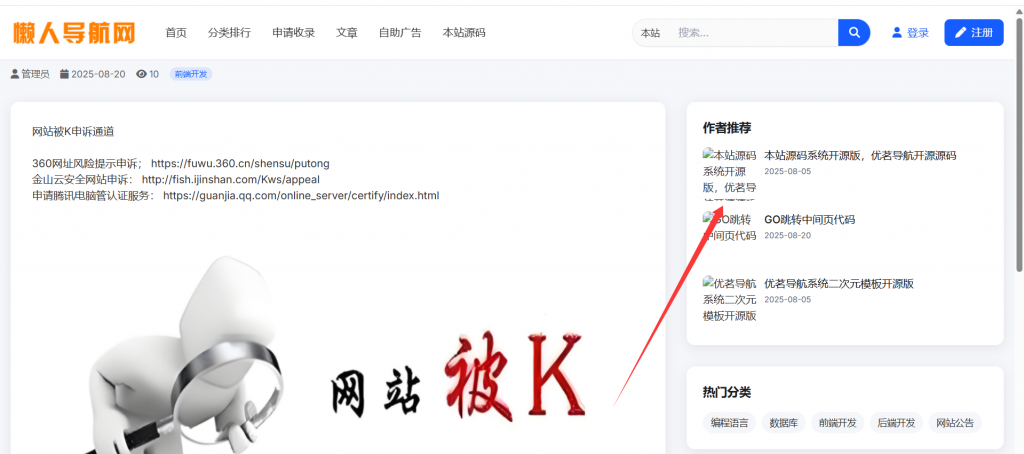Click the calendar icon beside 2025-08-20
This screenshot has width=1024, height=454.
click(64, 74)
